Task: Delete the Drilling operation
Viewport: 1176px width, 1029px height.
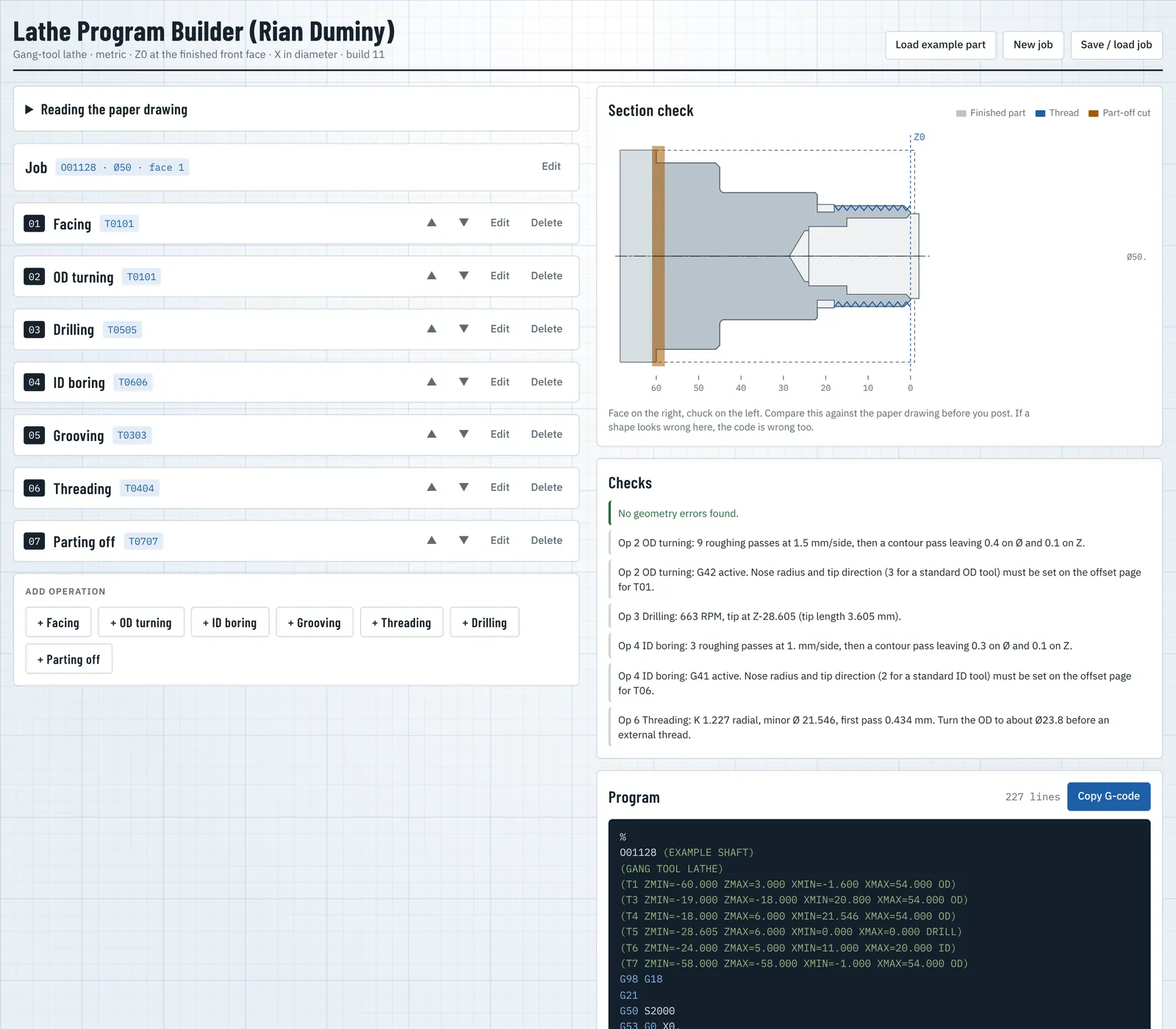Action: pos(547,329)
